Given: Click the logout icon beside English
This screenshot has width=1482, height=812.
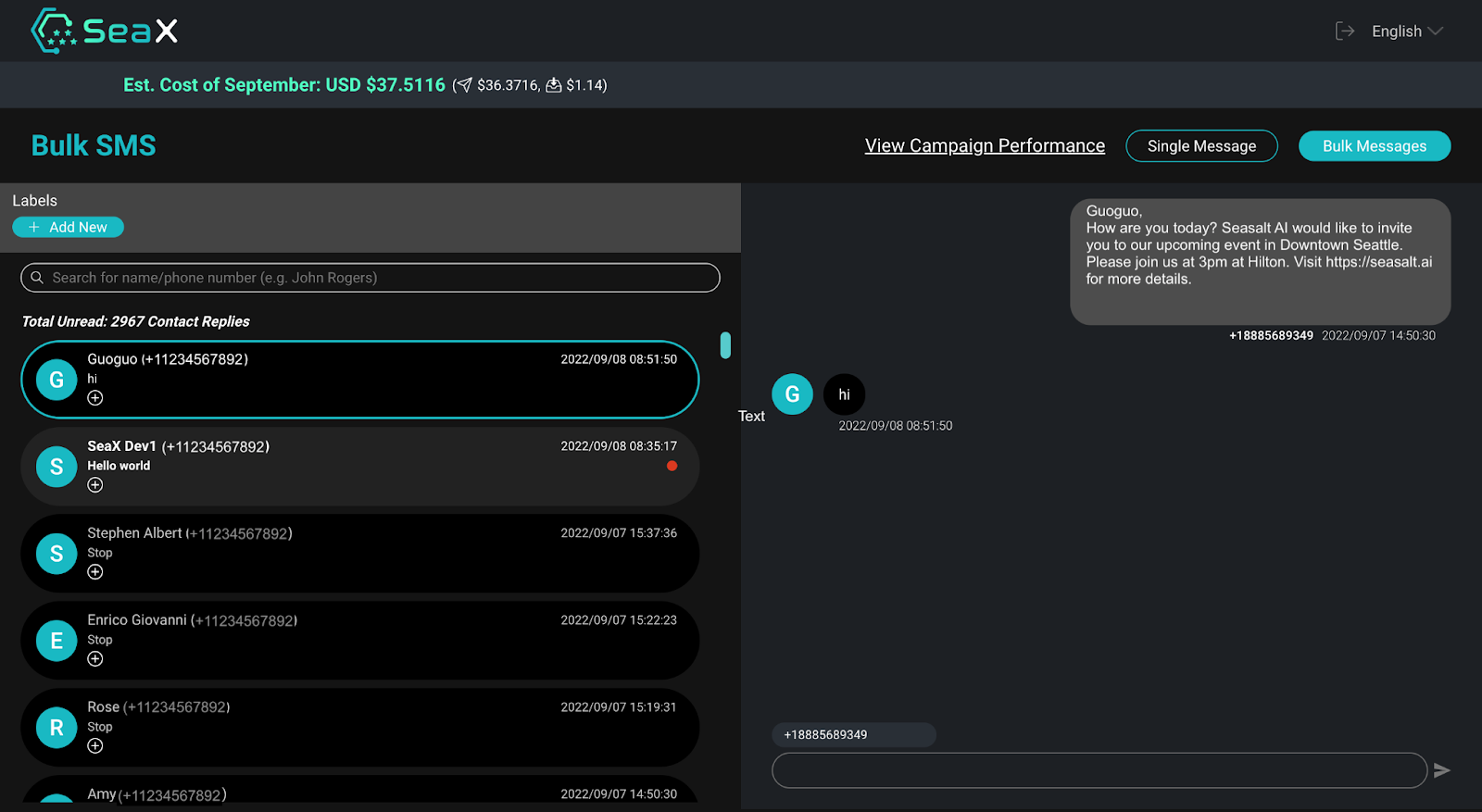Looking at the screenshot, I should point(1344,31).
